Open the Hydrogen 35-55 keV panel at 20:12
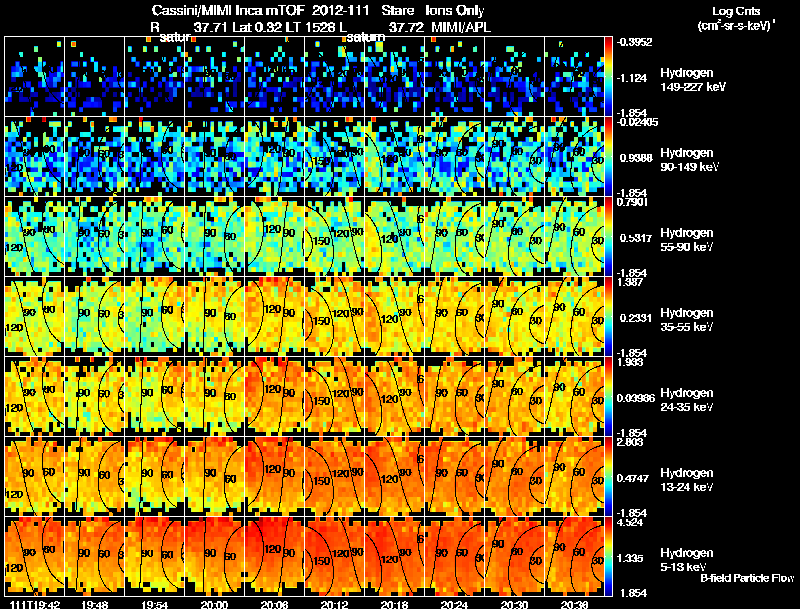Image resolution: width=800 pixels, height=609 pixels. click(x=334, y=316)
